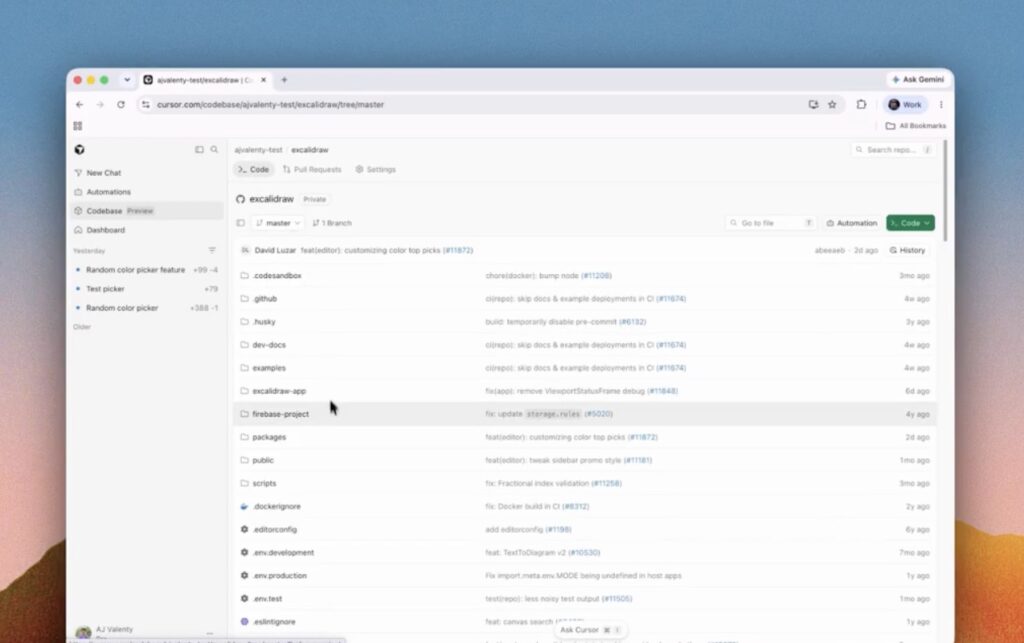
Task: Open Work profile menu
Action: point(904,104)
